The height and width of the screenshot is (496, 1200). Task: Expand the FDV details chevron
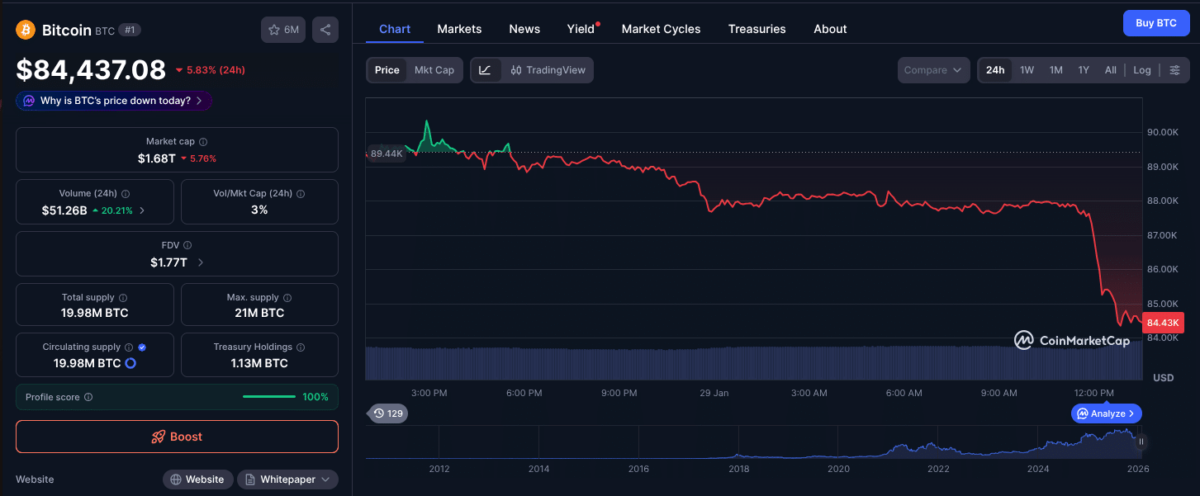click(x=201, y=263)
